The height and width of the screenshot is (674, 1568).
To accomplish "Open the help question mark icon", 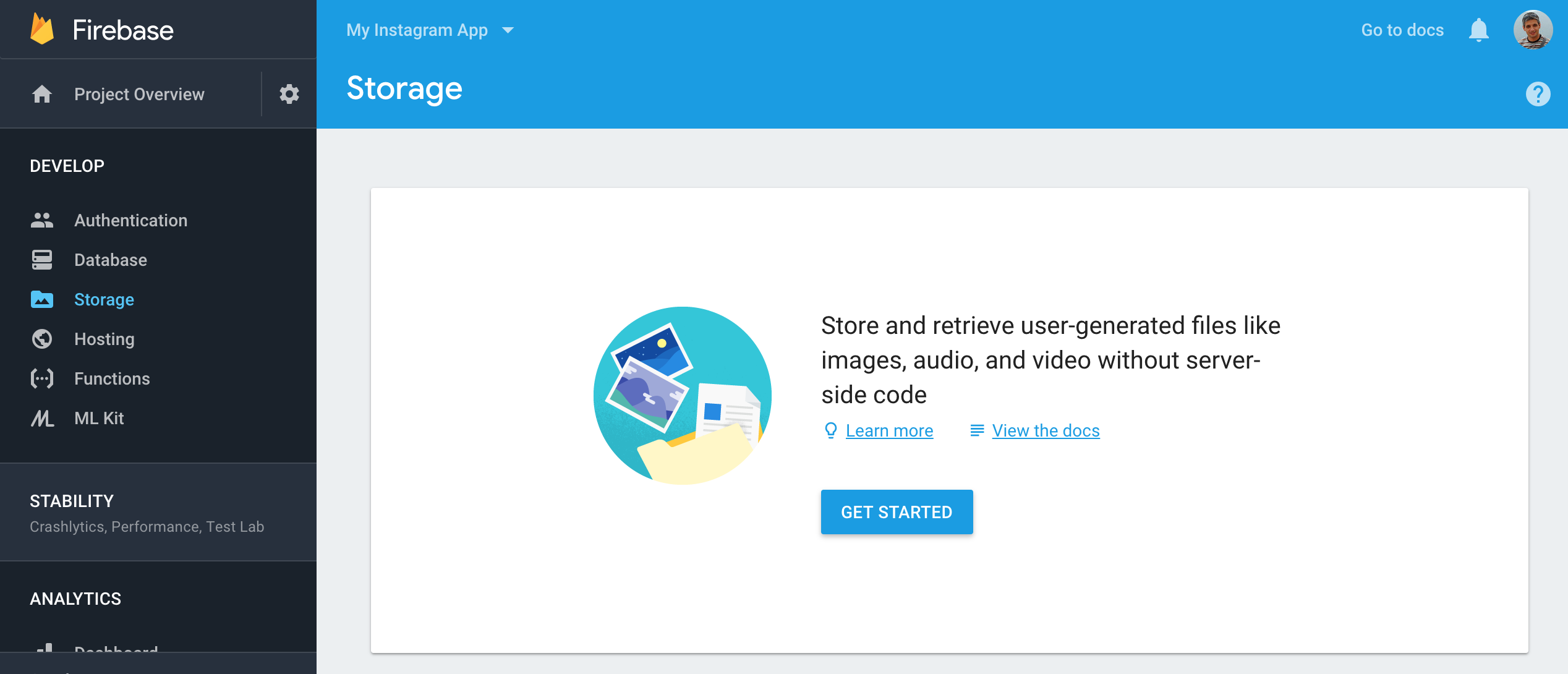I will [x=1538, y=94].
